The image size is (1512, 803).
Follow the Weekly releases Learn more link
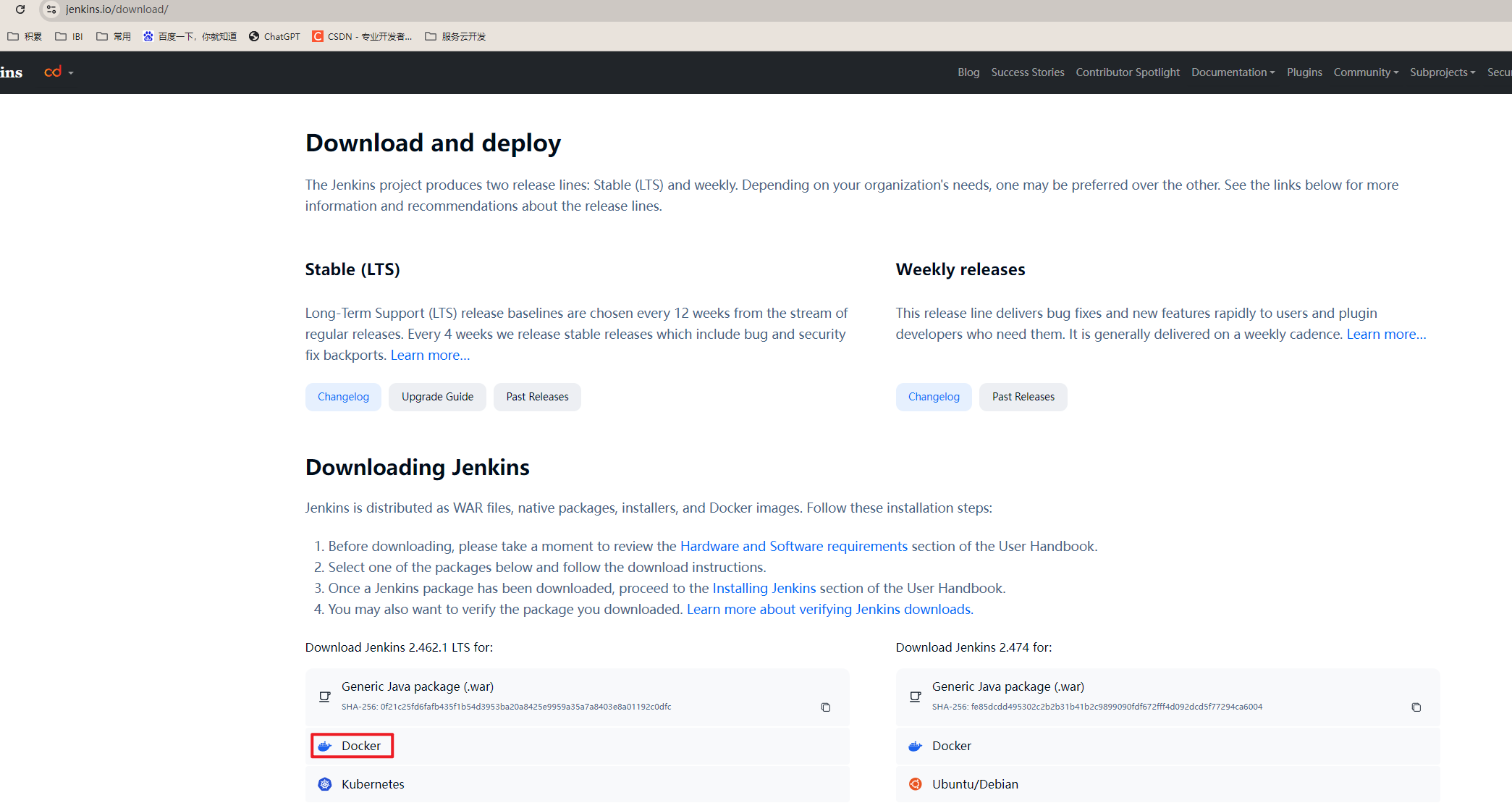tap(1386, 334)
